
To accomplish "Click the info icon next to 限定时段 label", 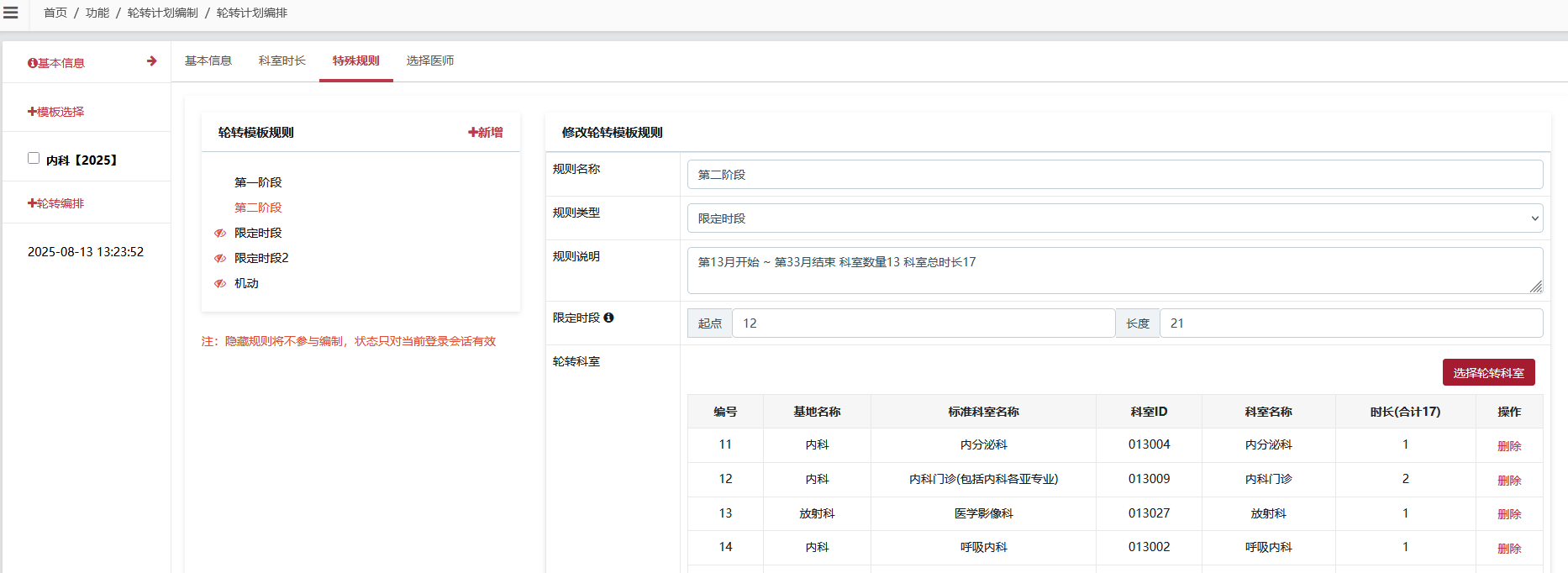I will 608,318.
